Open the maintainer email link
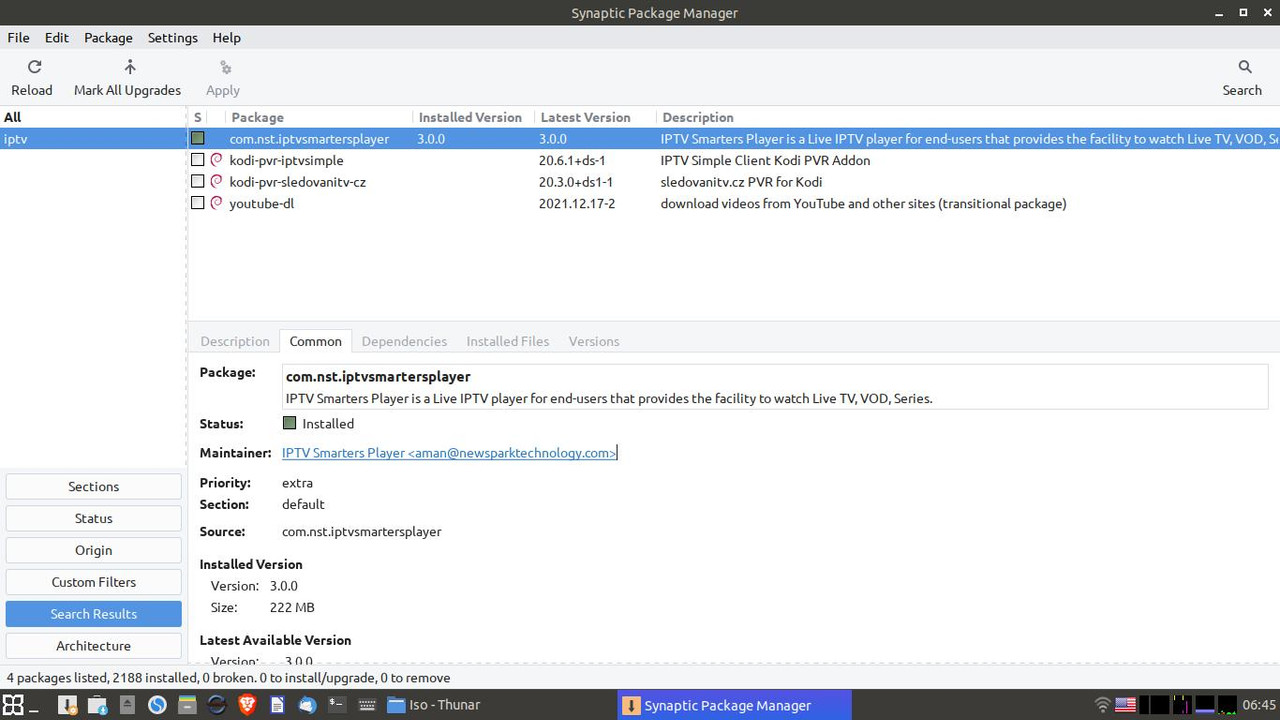 (x=448, y=452)
